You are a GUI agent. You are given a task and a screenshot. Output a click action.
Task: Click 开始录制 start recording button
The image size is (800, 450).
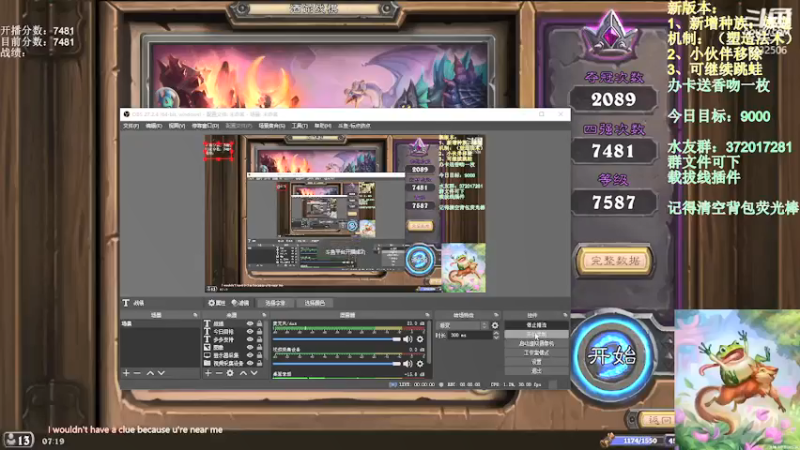pyautogui.click(x=536, y=334)
